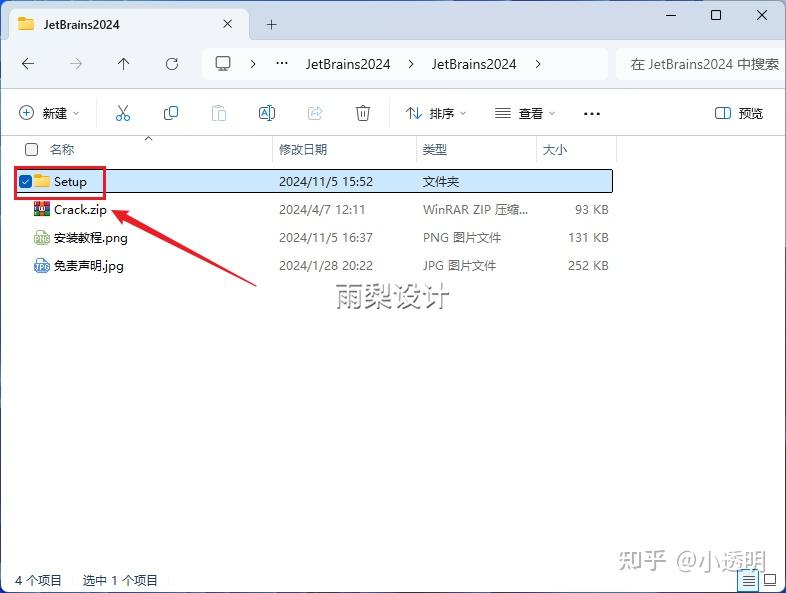Focus the 在 JetBrains2024 中搜索 search box
This screenshot has height=593, width=786.
click(701, 64)
